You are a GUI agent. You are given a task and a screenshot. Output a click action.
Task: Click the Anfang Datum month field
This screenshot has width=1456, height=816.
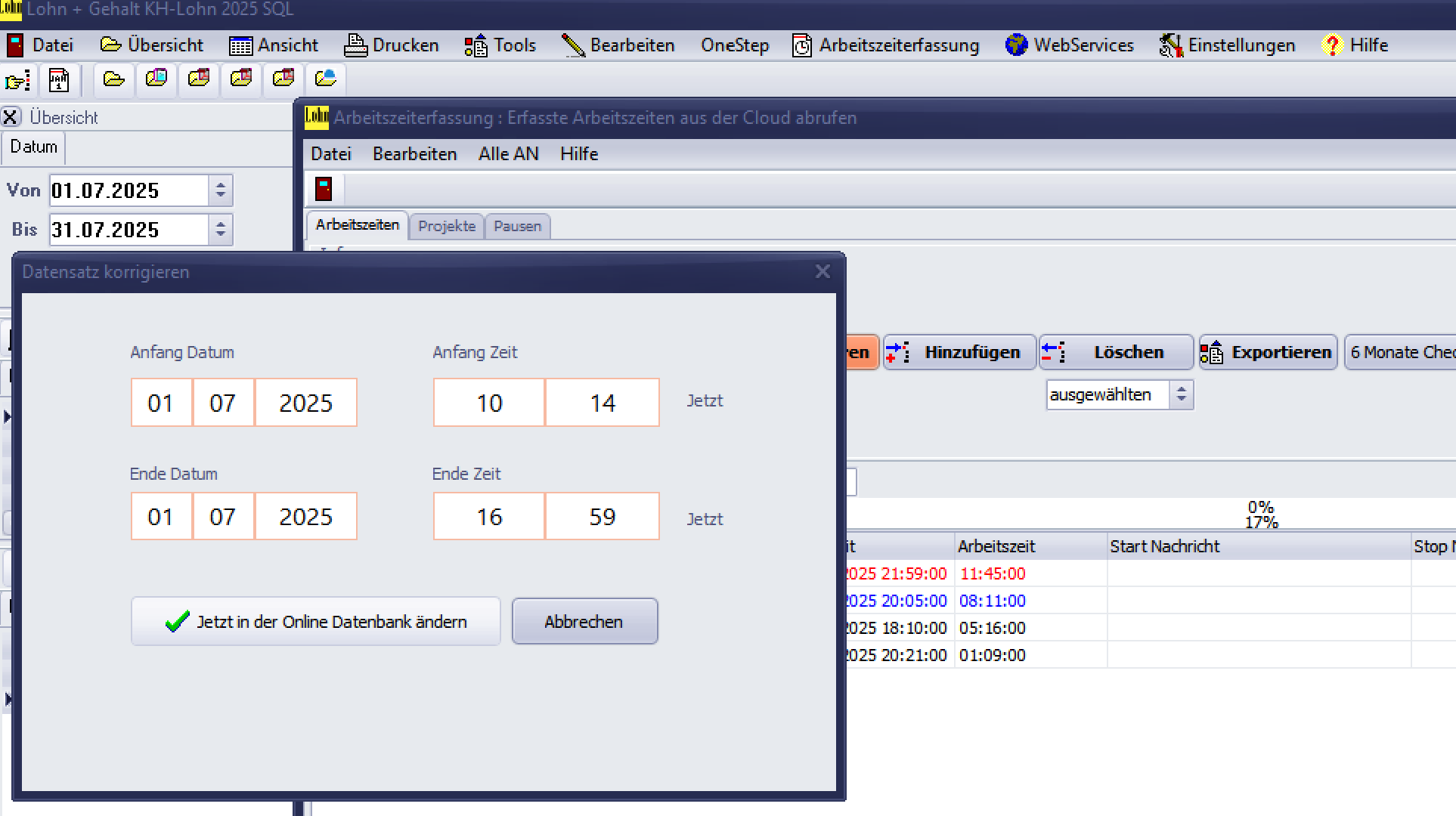click(223, 403)
